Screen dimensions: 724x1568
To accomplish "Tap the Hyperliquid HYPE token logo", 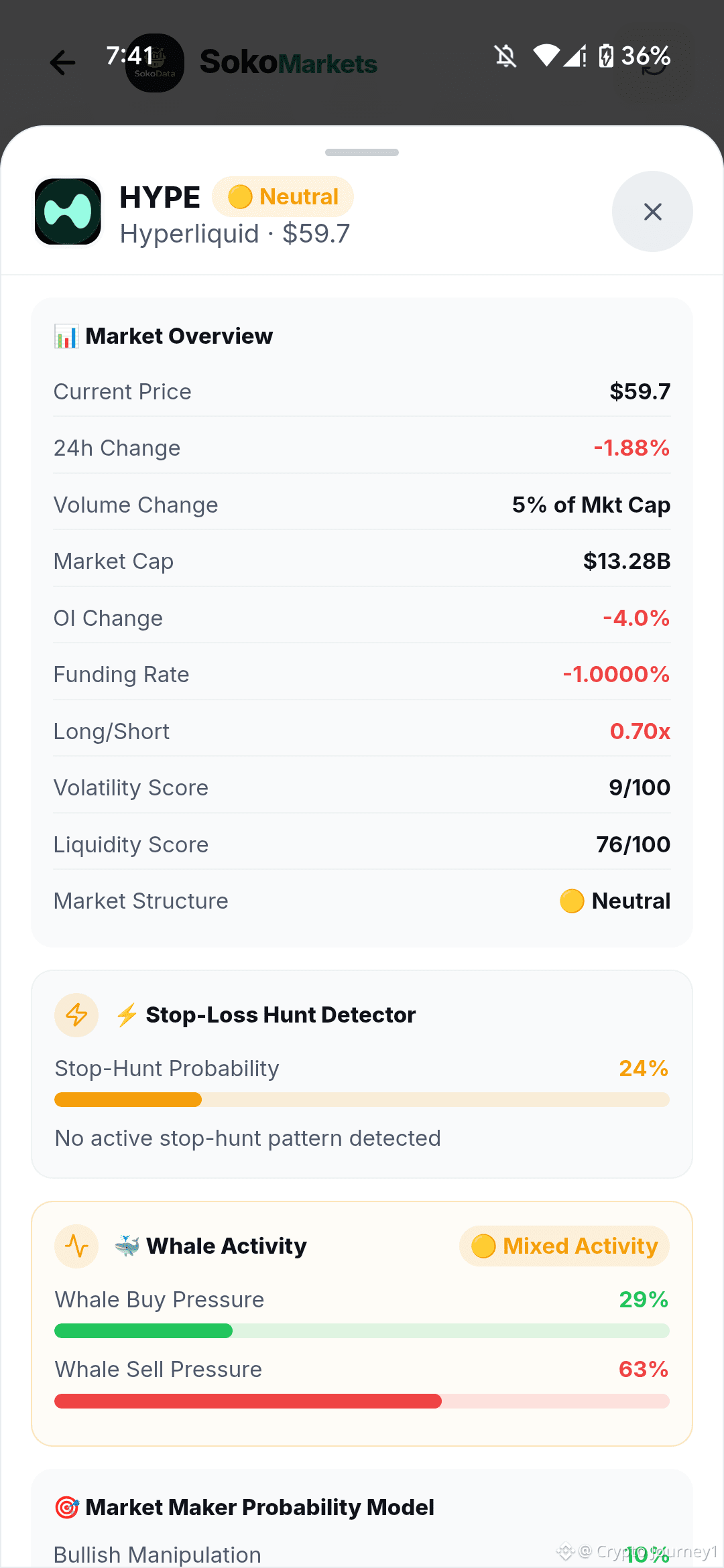I will pos(68,212).
